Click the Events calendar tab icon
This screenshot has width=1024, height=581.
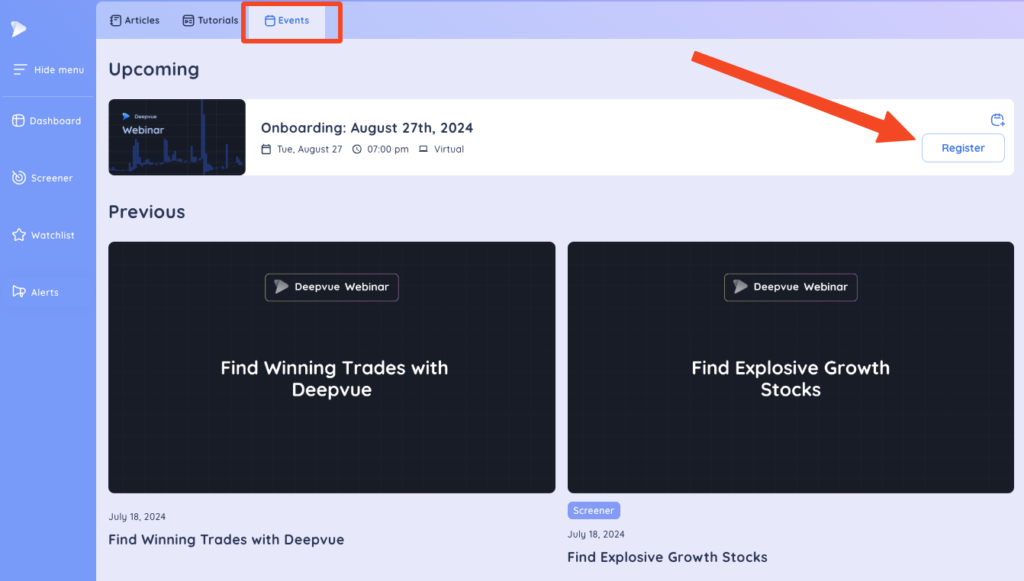[x=270, y=21]
